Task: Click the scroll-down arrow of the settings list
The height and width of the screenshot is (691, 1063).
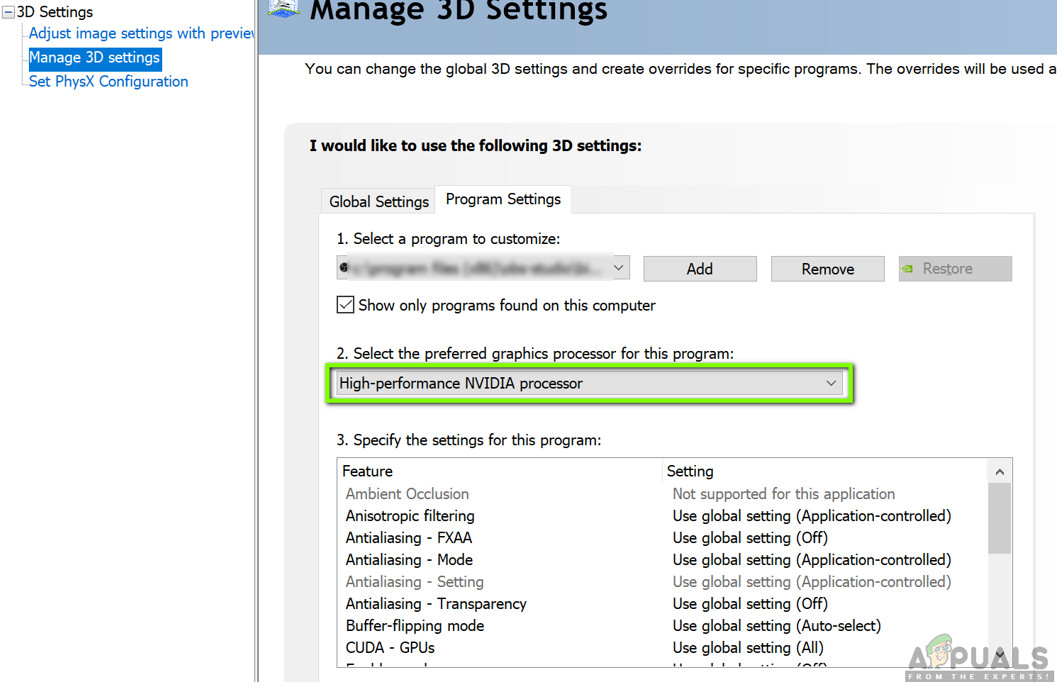Action: point(1000,655)
